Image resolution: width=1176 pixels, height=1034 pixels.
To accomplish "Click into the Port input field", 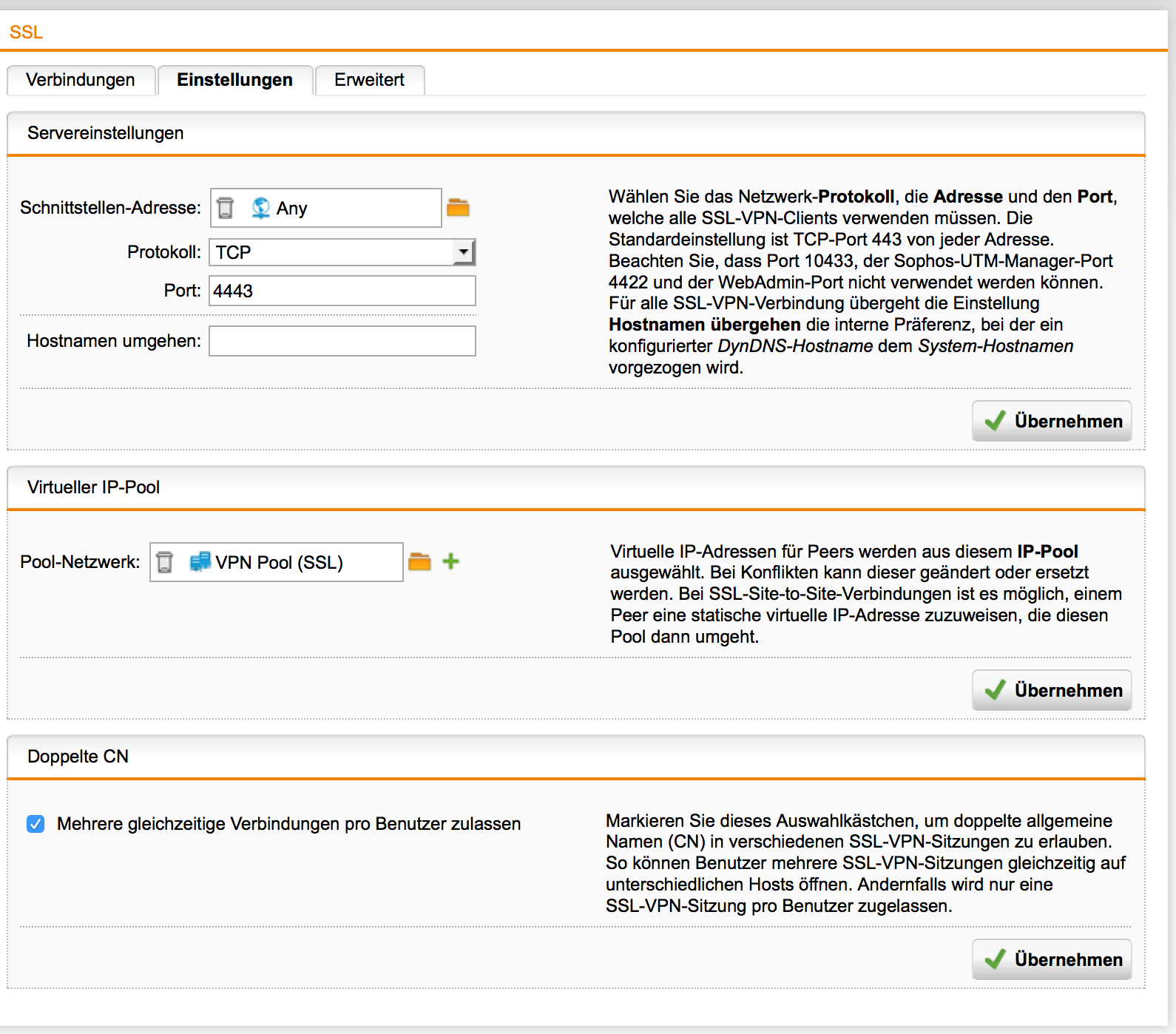I will 342,291.
